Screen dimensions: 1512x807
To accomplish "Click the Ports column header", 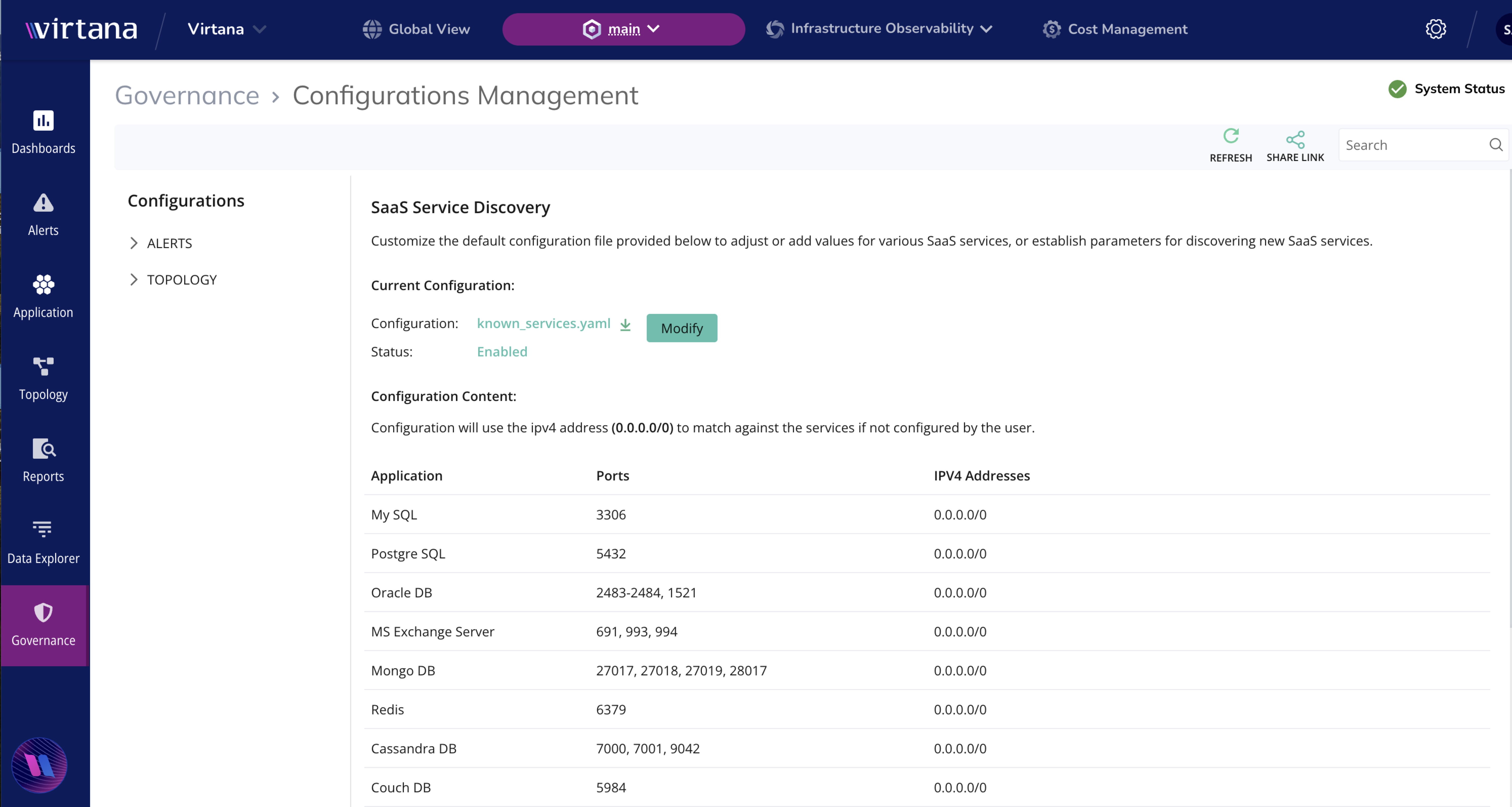I will [x=612, y=476].
